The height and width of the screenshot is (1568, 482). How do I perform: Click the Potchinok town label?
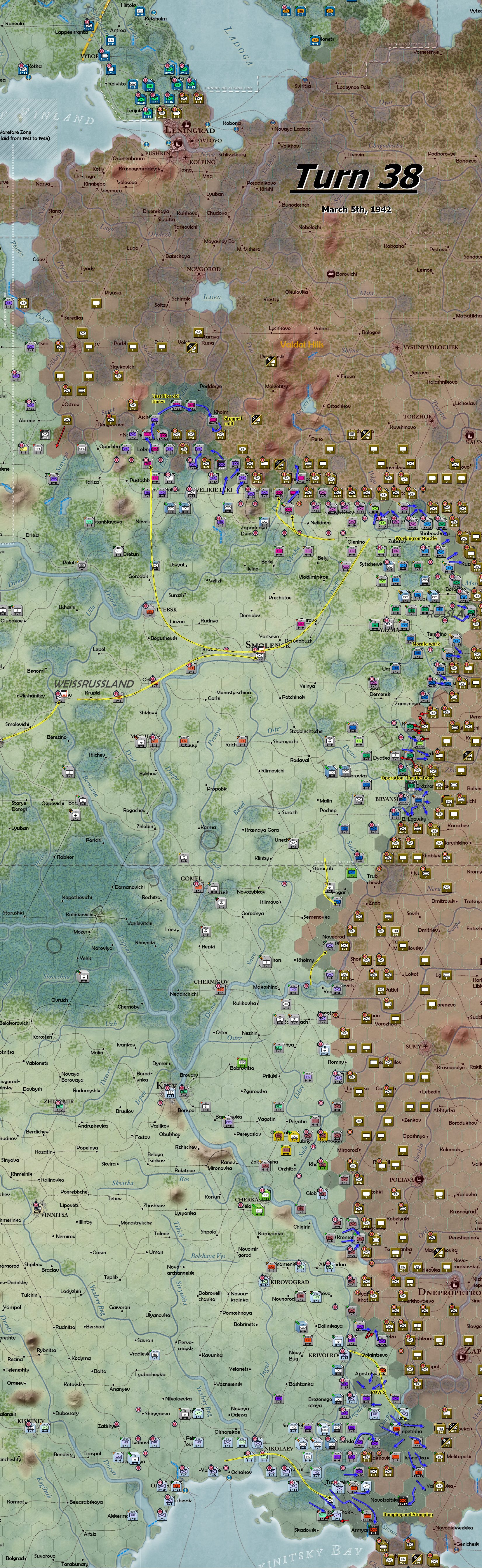click(x=293, y=697)
